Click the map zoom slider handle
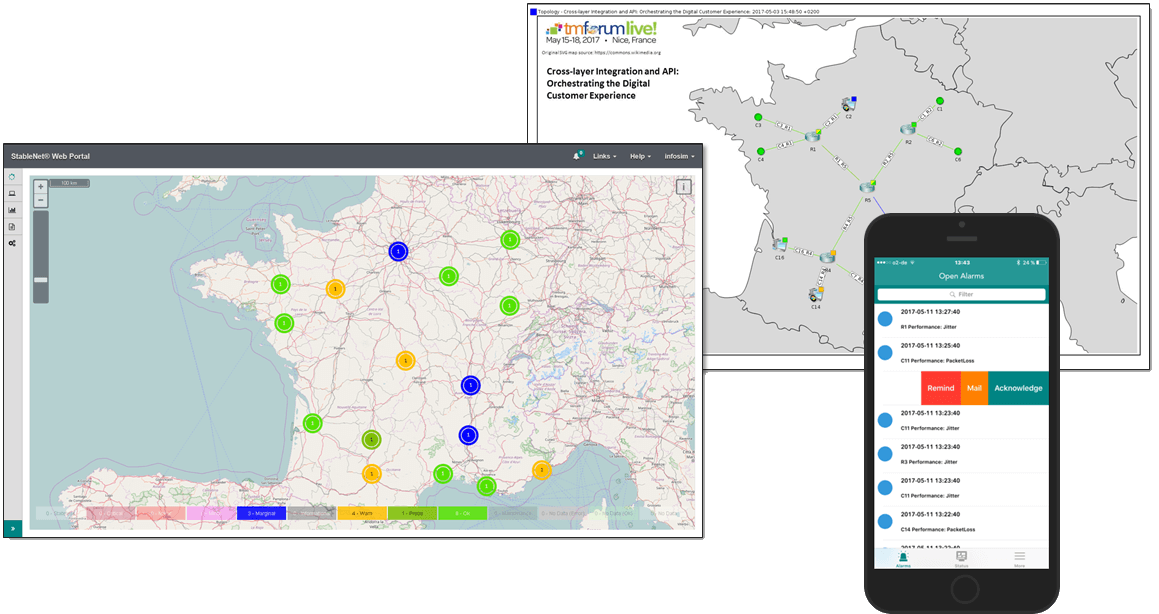Screen dimensions: 1159x614 (41, 279)
